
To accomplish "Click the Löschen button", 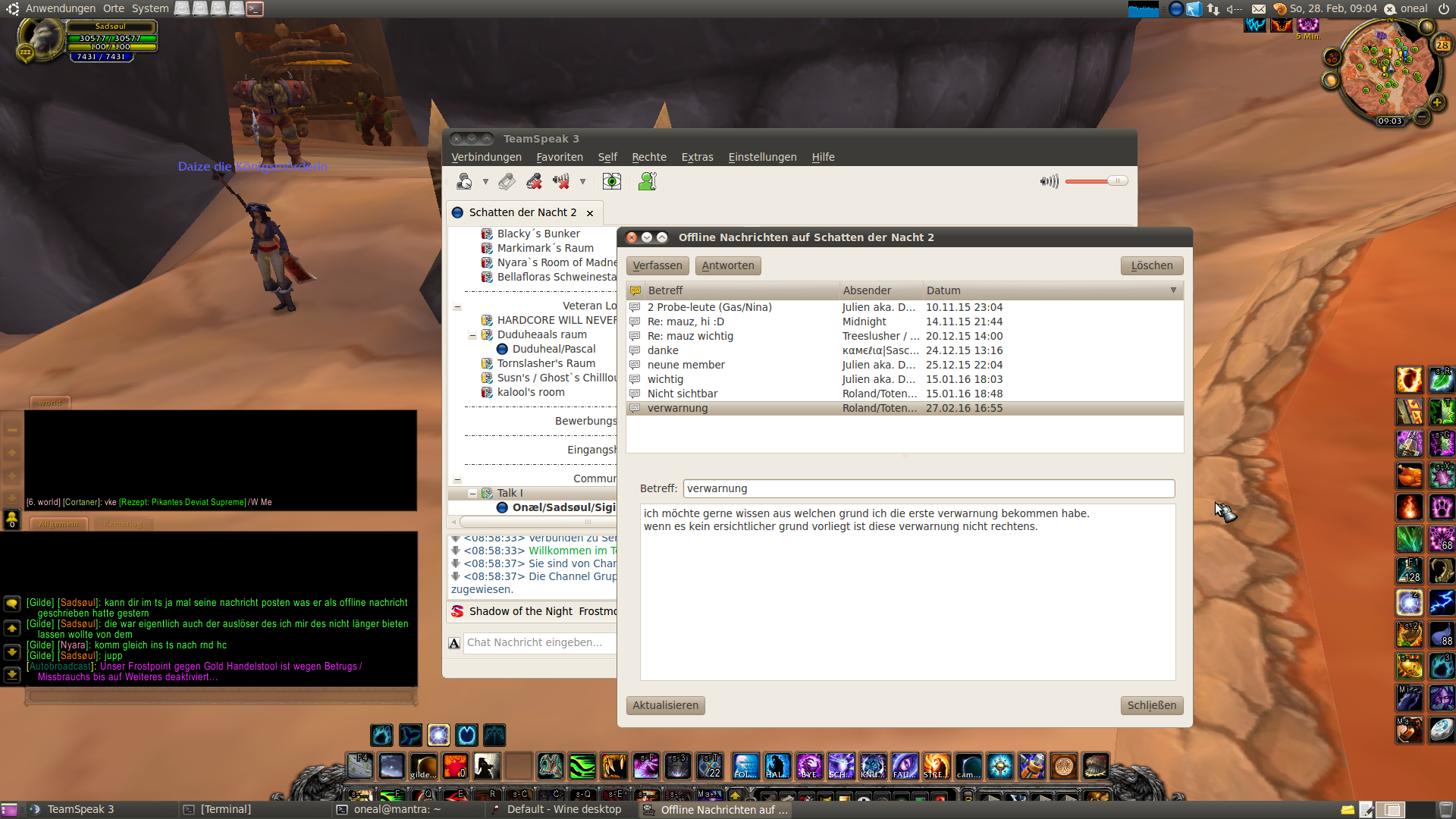I will (1152, 265).
